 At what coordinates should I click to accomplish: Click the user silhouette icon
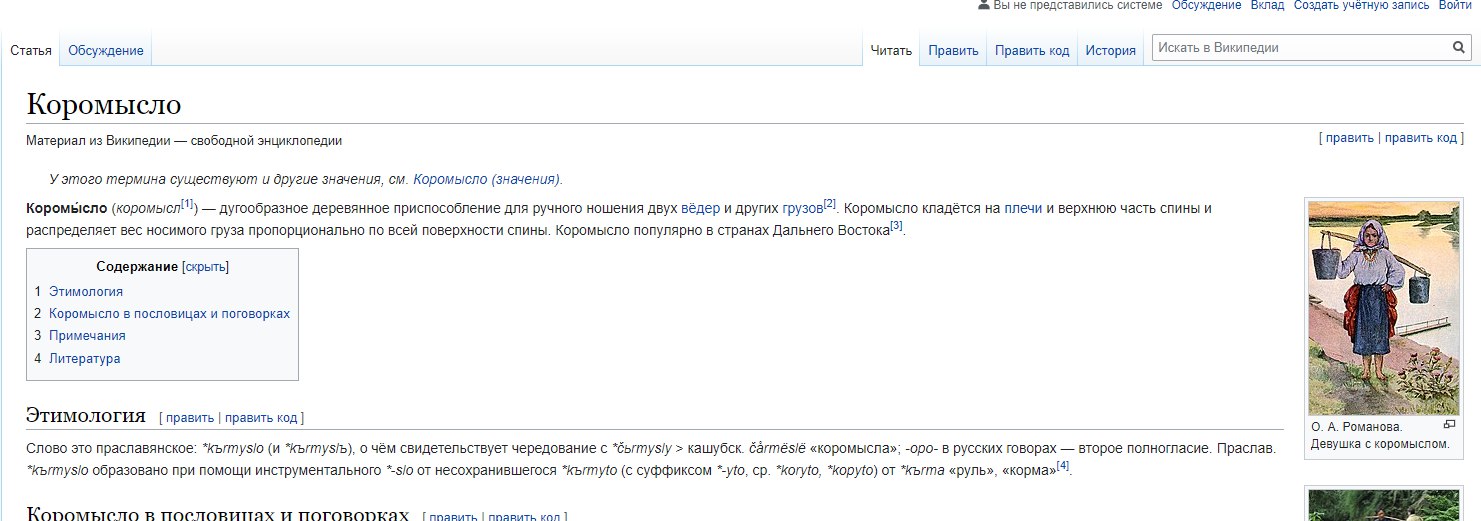tap(984, 5)
